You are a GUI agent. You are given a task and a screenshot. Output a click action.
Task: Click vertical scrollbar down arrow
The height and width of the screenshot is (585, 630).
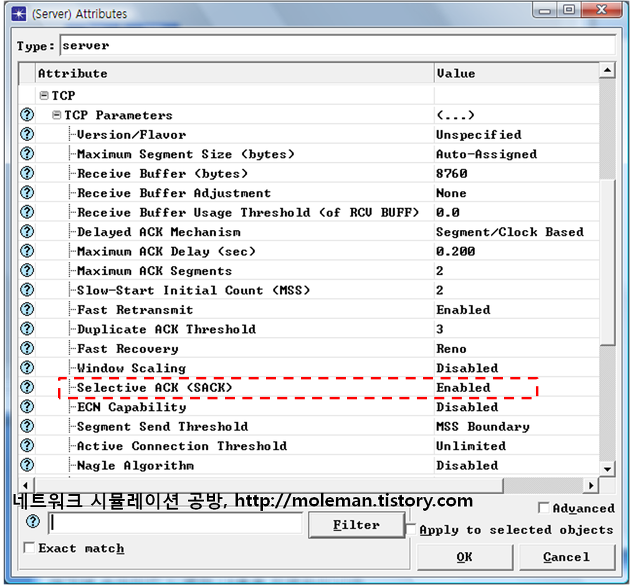(x=607, y=468)
